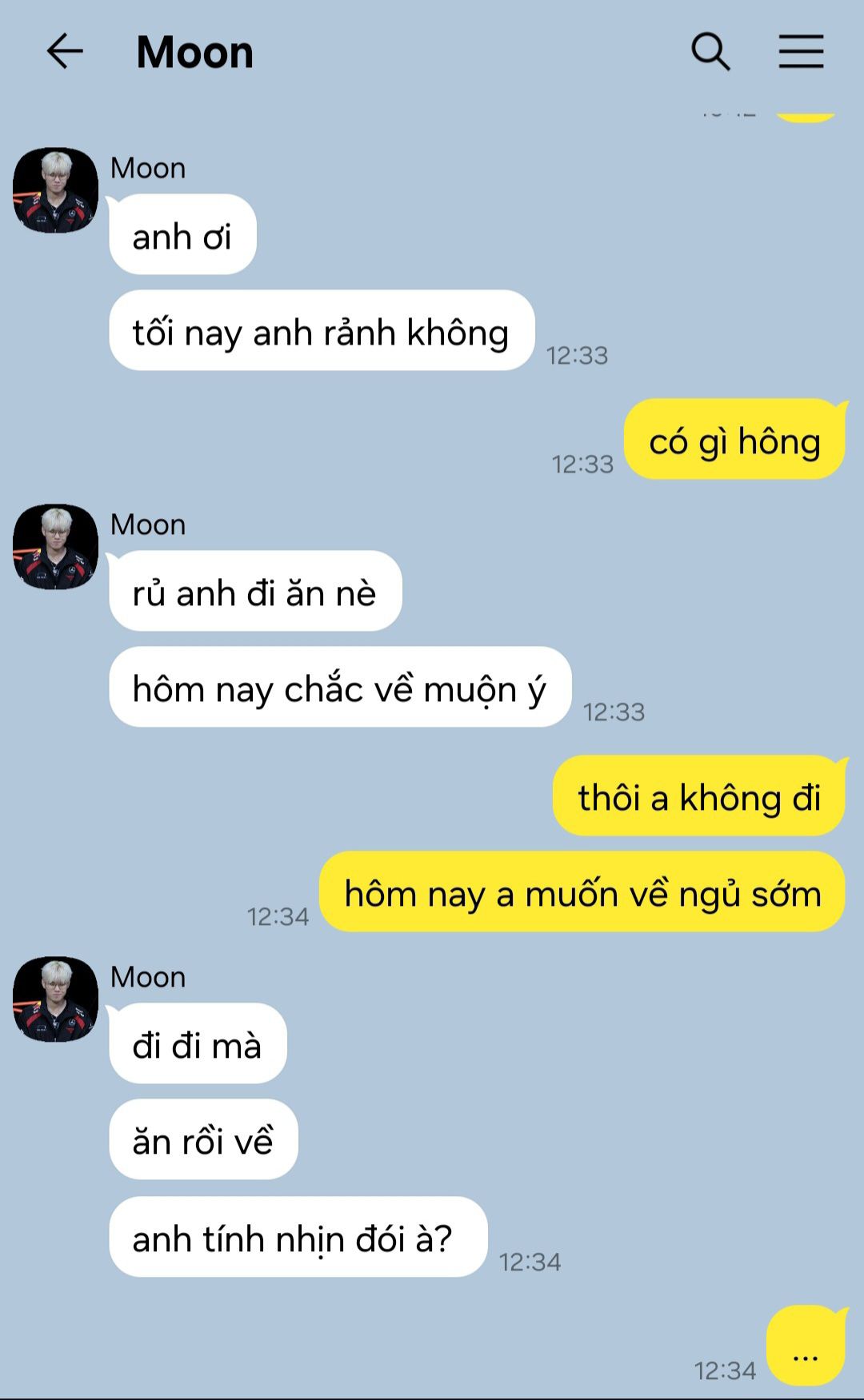Image resolution: width=864 pixels, height=1400 pixels.
Task: Tap the 'đi đi mà' message bubble
Action: (197, 1044)
